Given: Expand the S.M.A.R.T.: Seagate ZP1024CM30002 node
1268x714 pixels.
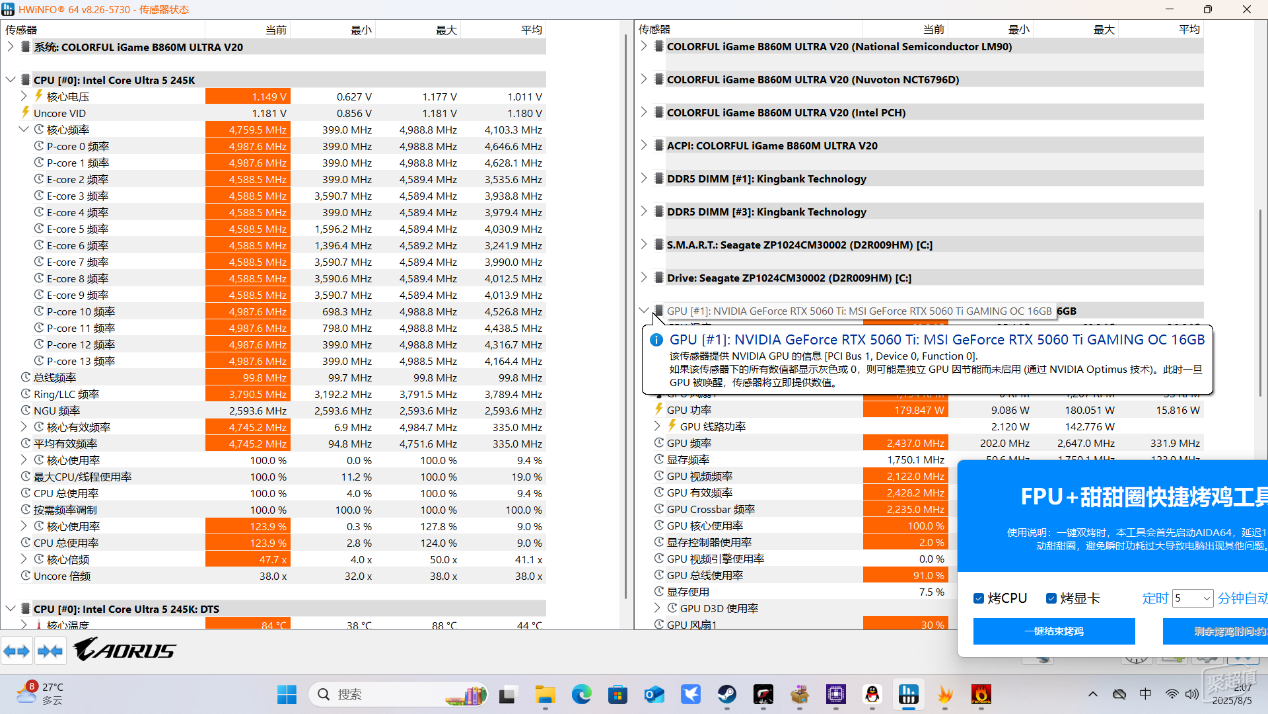Looking at the screenshot, I should (x=644, y=245).
